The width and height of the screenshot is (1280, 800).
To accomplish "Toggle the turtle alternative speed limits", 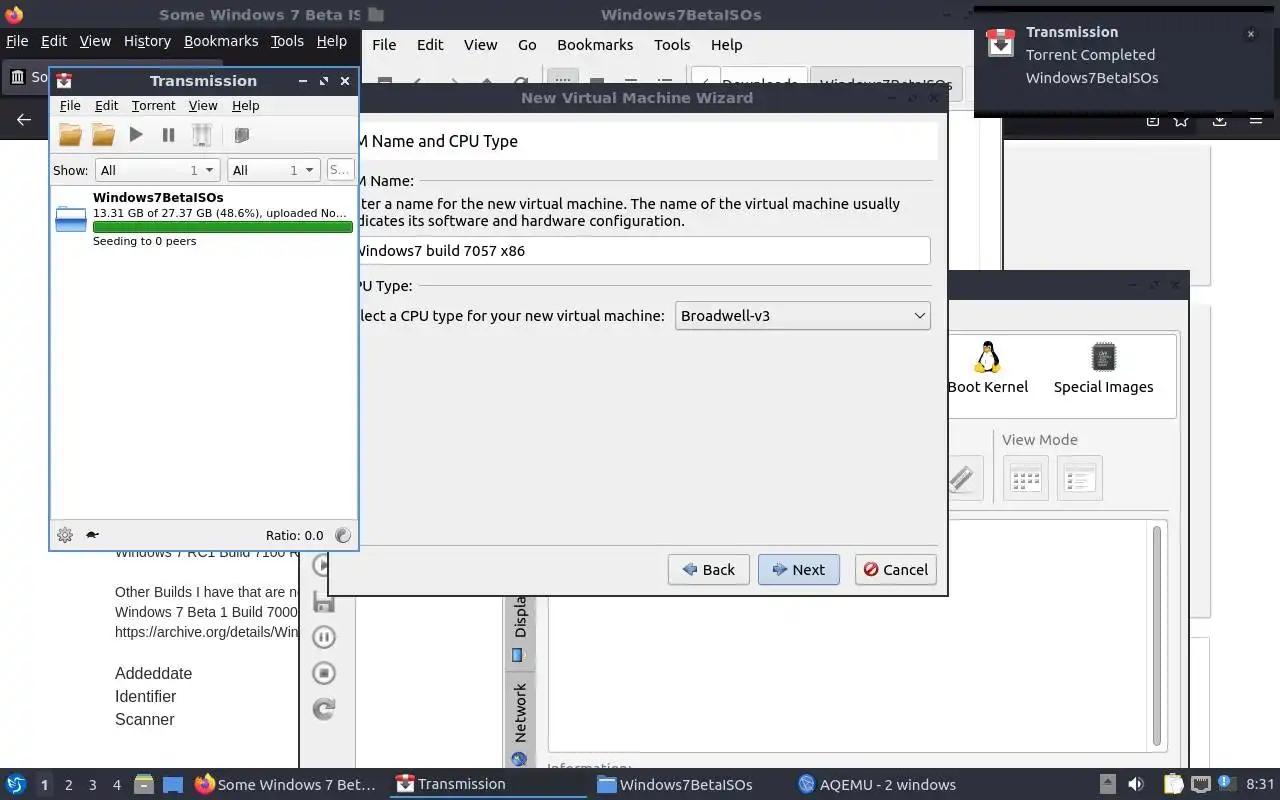I will [92, 535].
